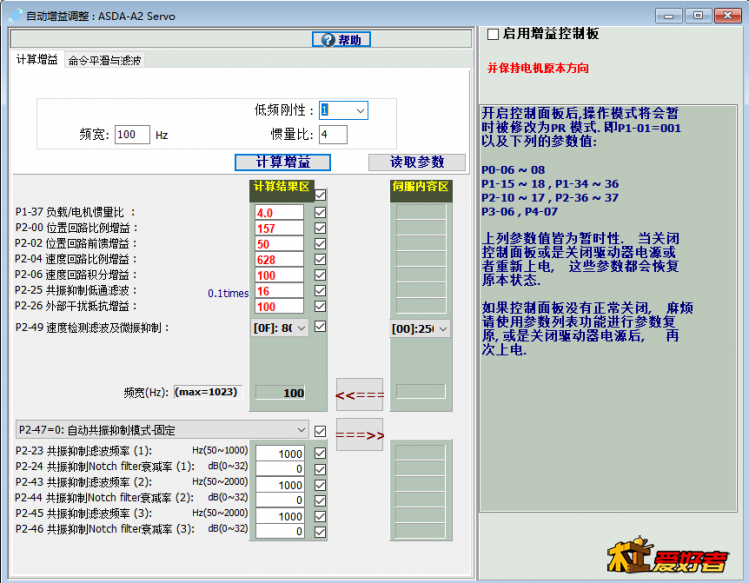Click the P2-26 calculated value field 100
The width and height of the screenshot is (749, 583).
tap(279, 306)
